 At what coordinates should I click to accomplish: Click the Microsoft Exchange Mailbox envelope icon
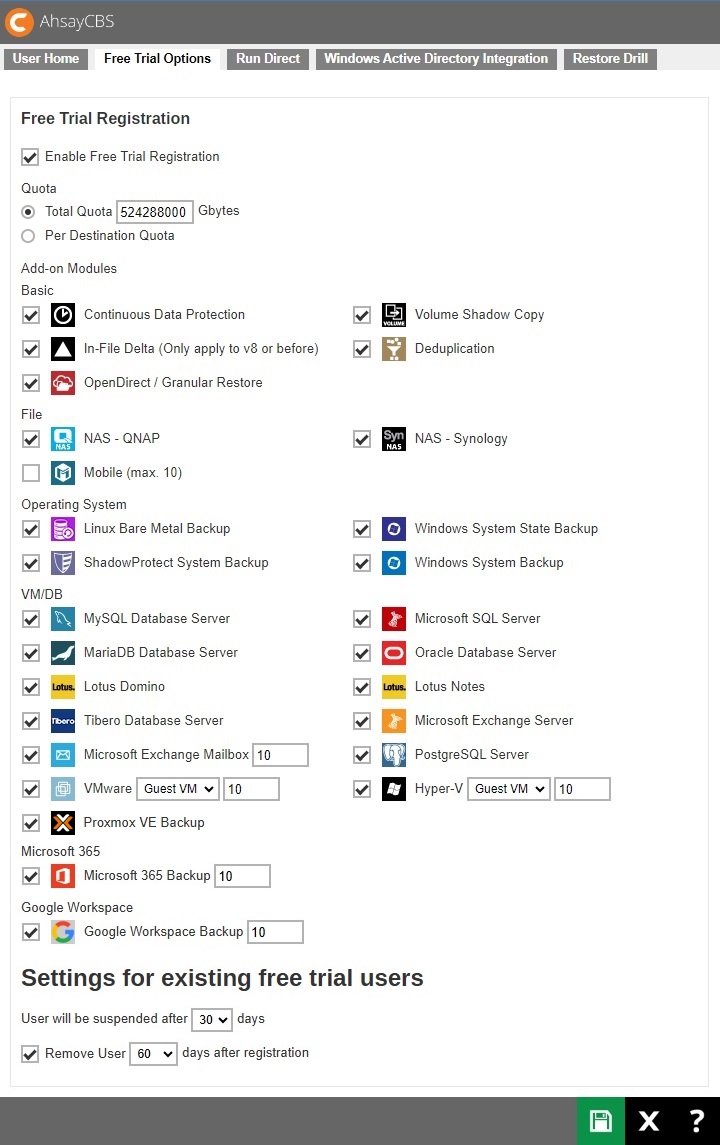(63, 755)
